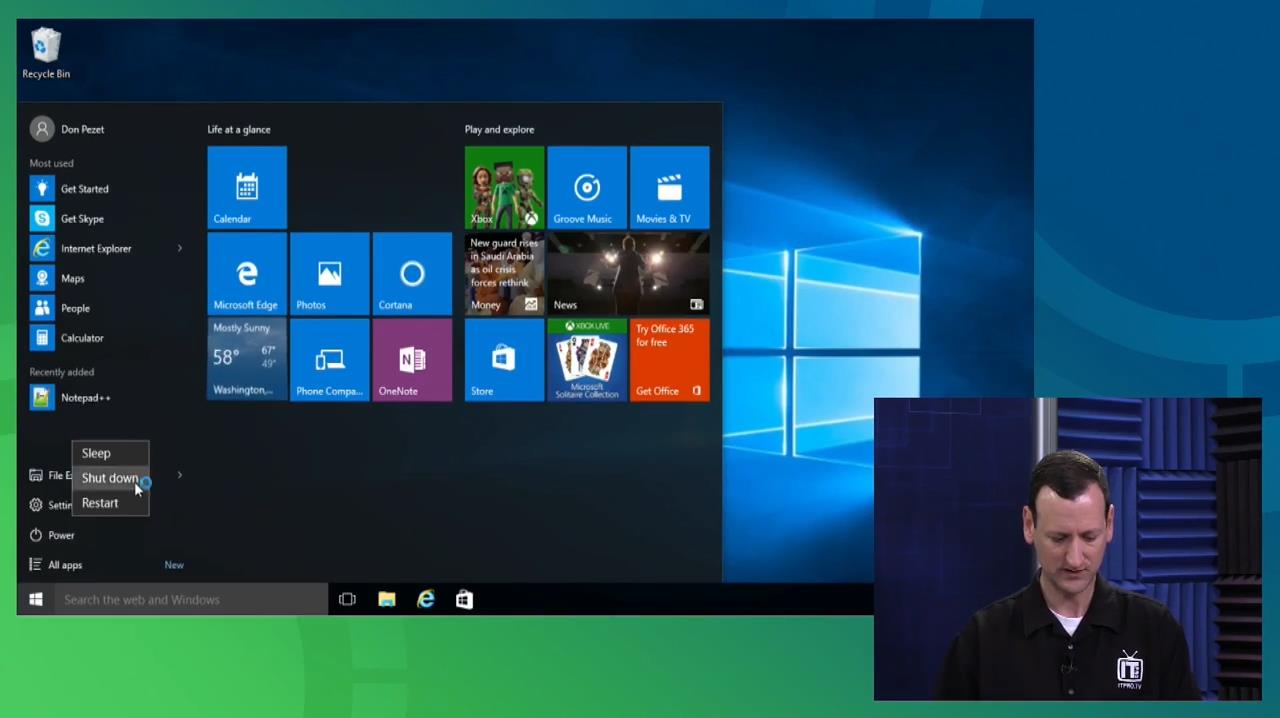Open the Calendar tile
The height and width of the screenshot is (718, 1280).
[247, 187]
